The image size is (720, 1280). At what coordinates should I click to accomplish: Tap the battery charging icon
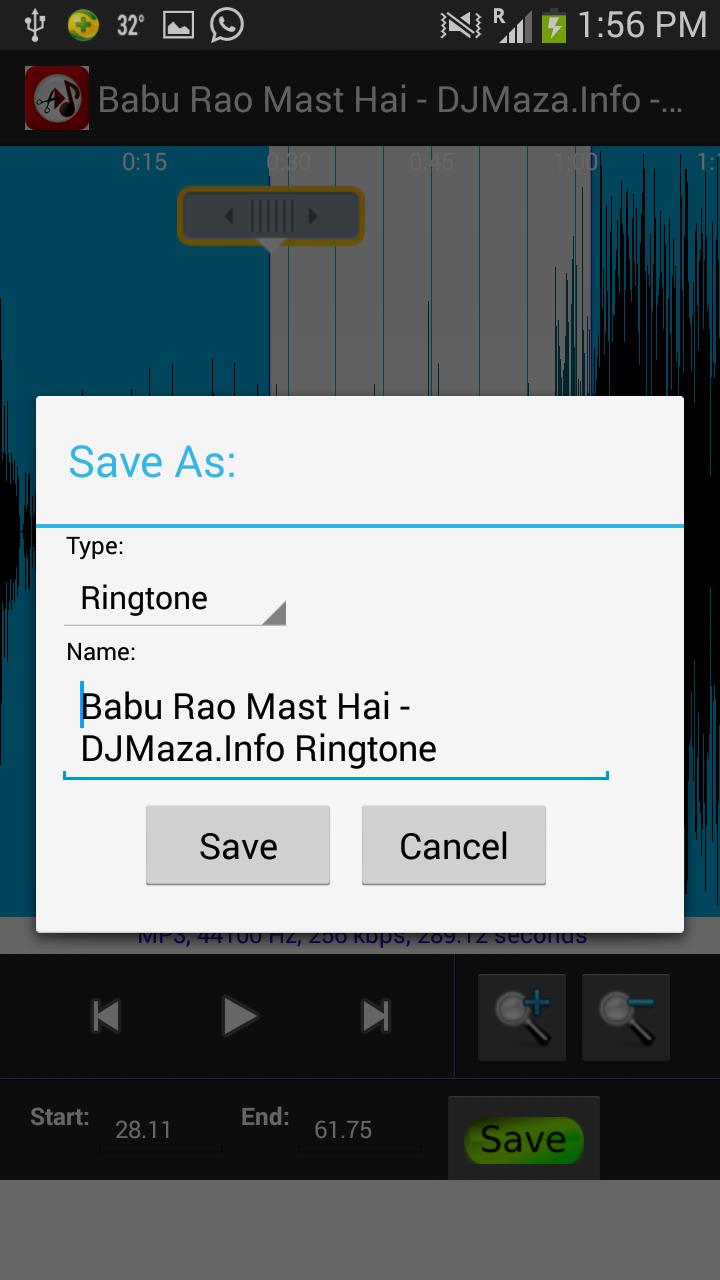pos(553,25)
